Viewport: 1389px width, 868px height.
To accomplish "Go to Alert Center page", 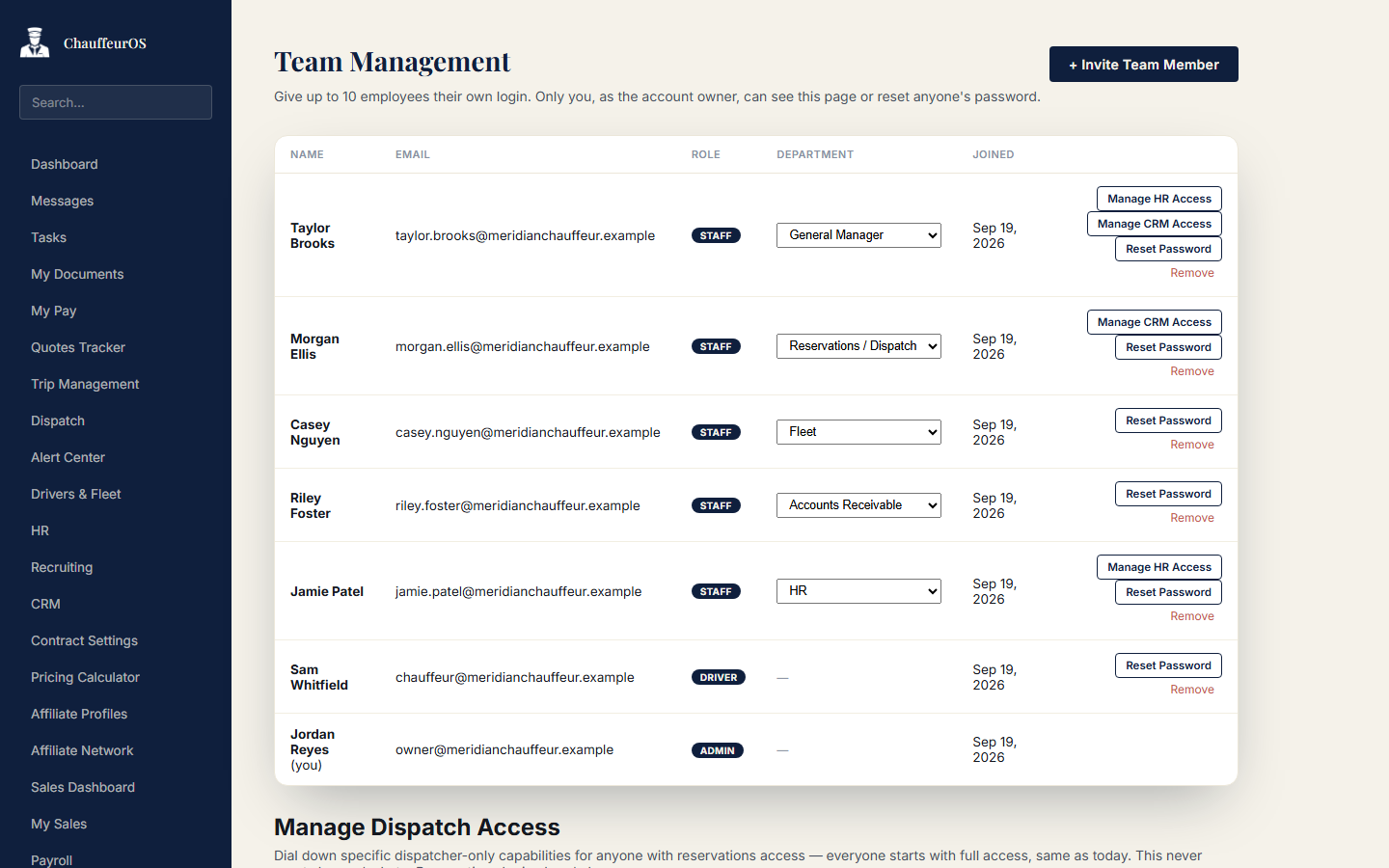I will 68,457.
